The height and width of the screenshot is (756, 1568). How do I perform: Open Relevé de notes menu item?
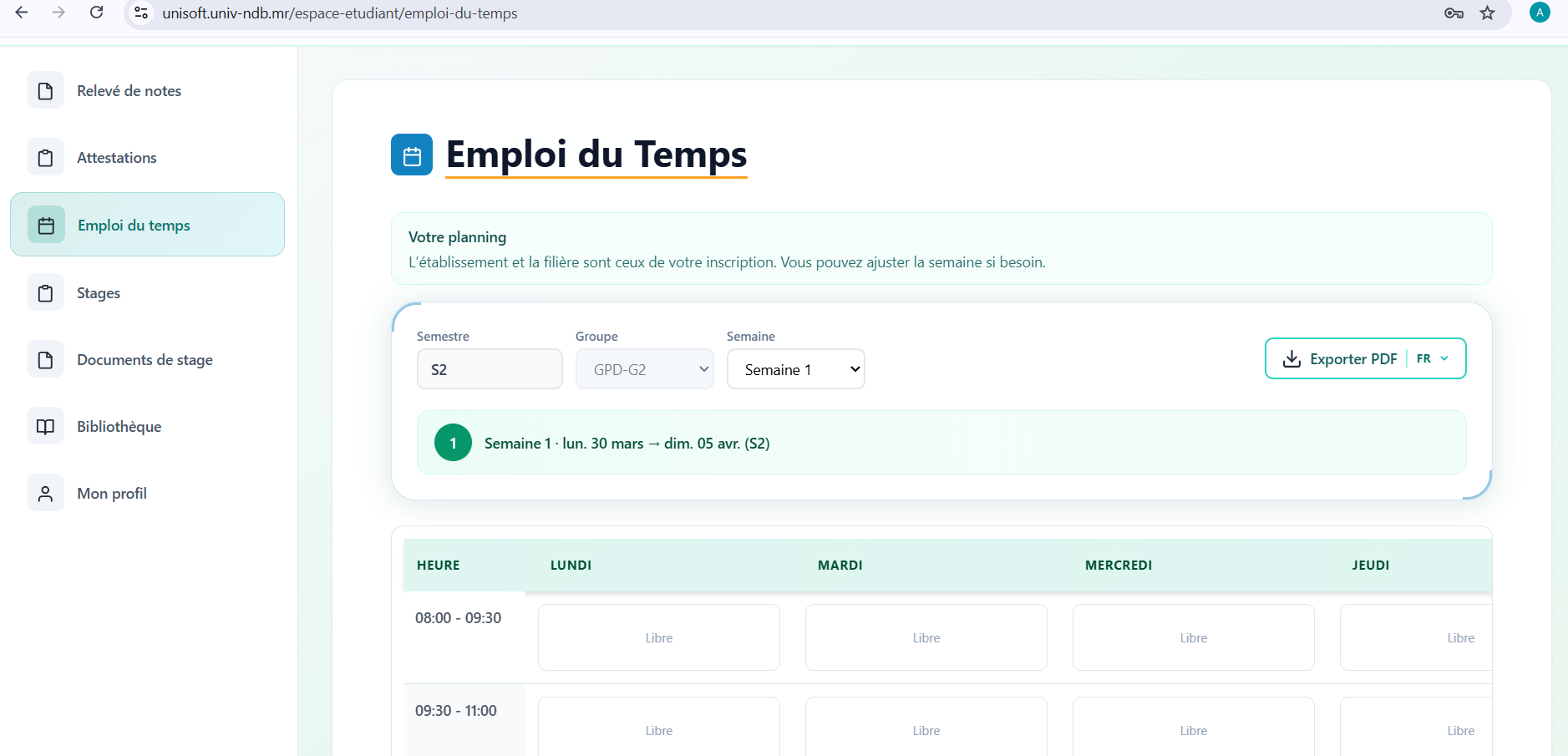pyautogui.click(x=147, y=90)
